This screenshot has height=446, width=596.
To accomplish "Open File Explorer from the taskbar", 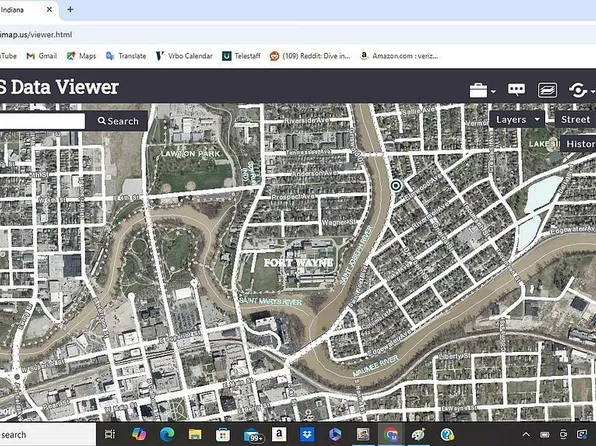I will (x=195, y=434).
